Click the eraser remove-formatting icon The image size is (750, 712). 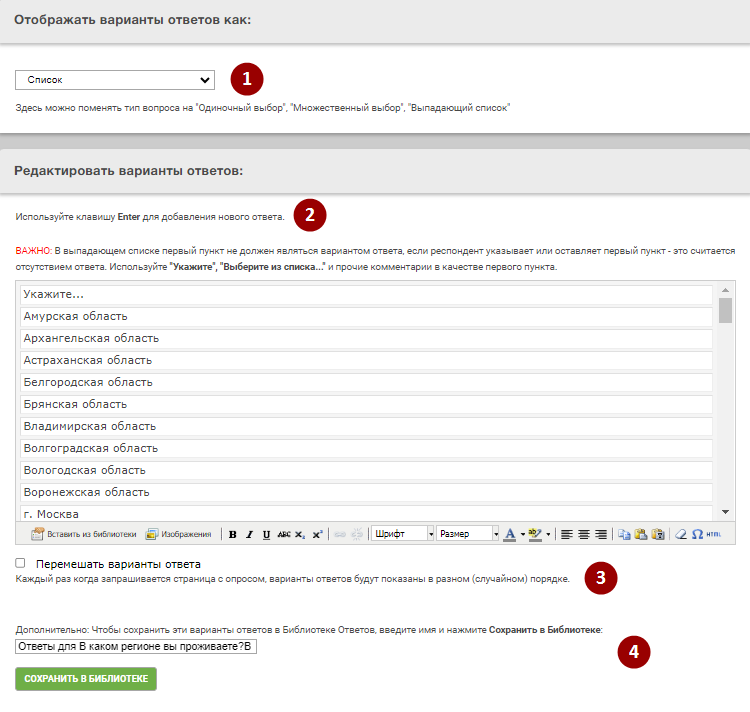[680, 534]
